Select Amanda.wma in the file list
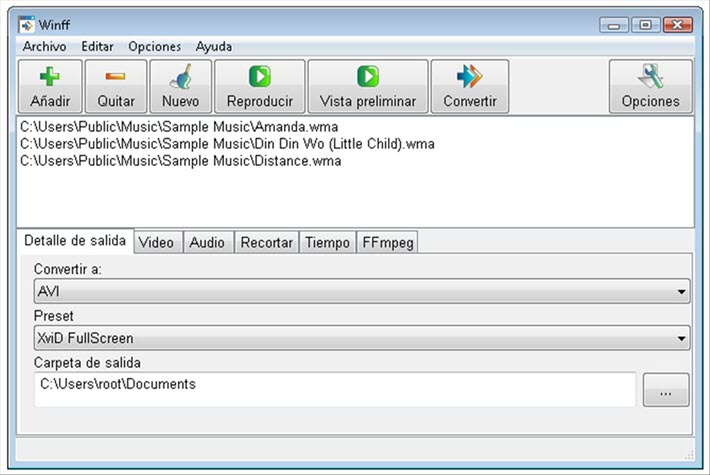 click(x=179, y=127)
